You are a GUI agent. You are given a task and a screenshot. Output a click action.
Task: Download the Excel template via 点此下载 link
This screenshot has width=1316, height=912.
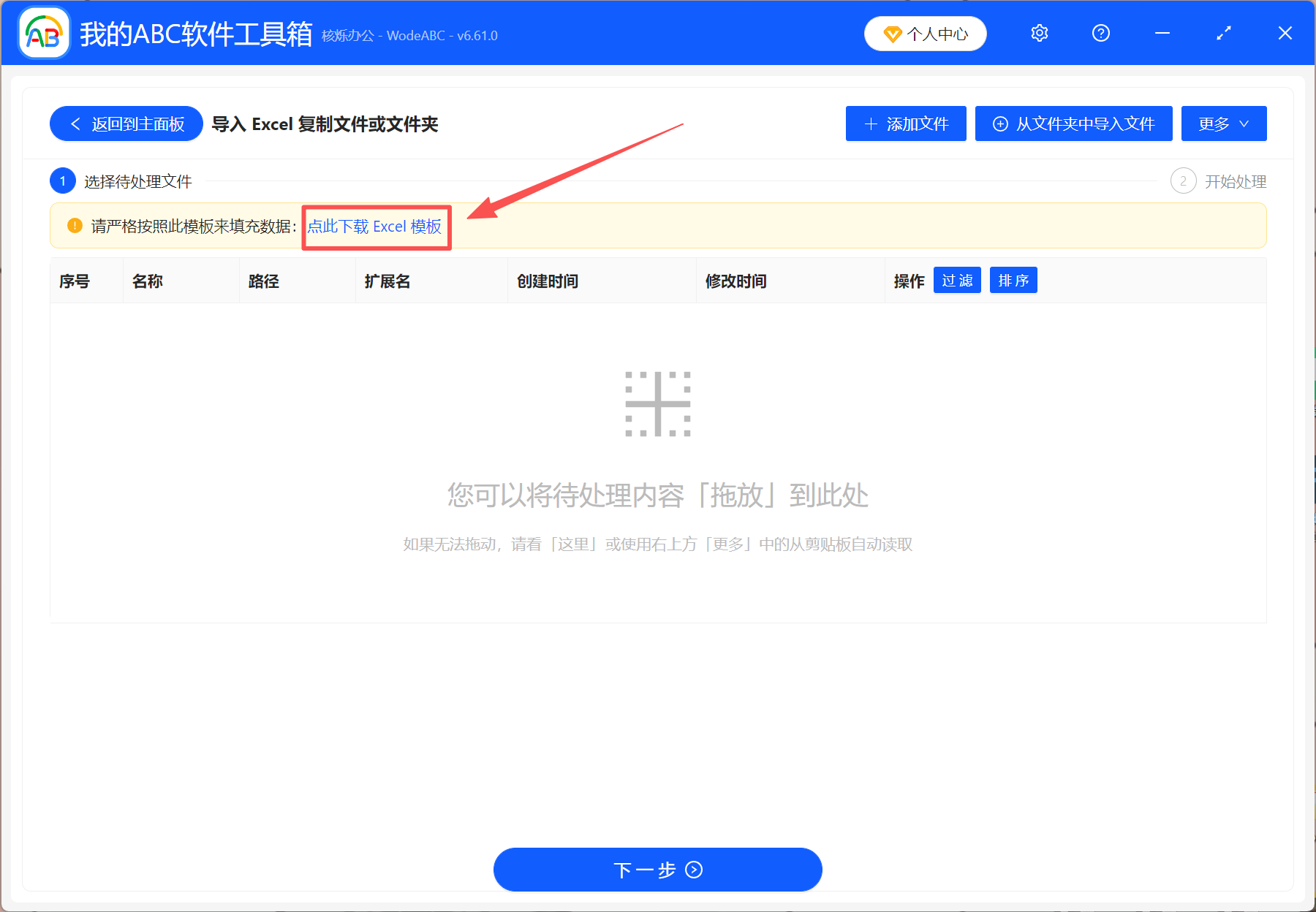click(374, 227)
